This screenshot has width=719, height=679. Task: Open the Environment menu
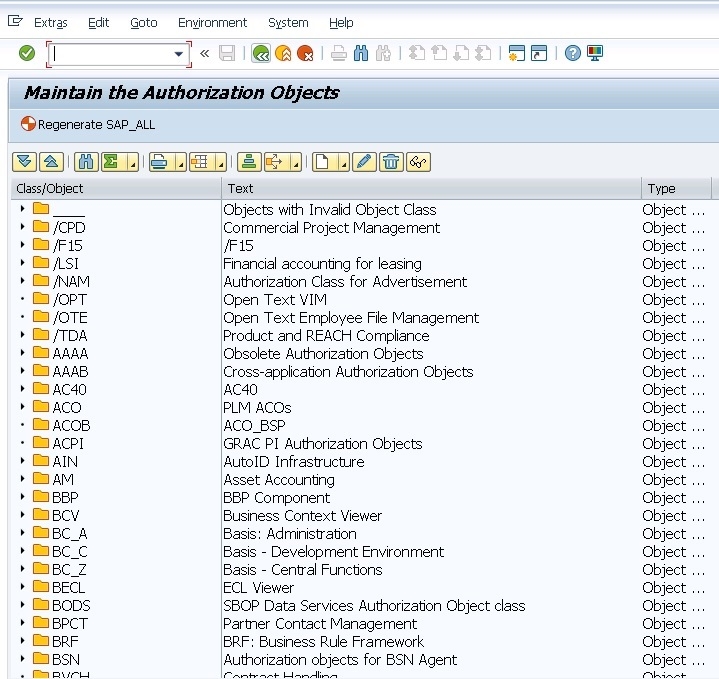(212, 22)
